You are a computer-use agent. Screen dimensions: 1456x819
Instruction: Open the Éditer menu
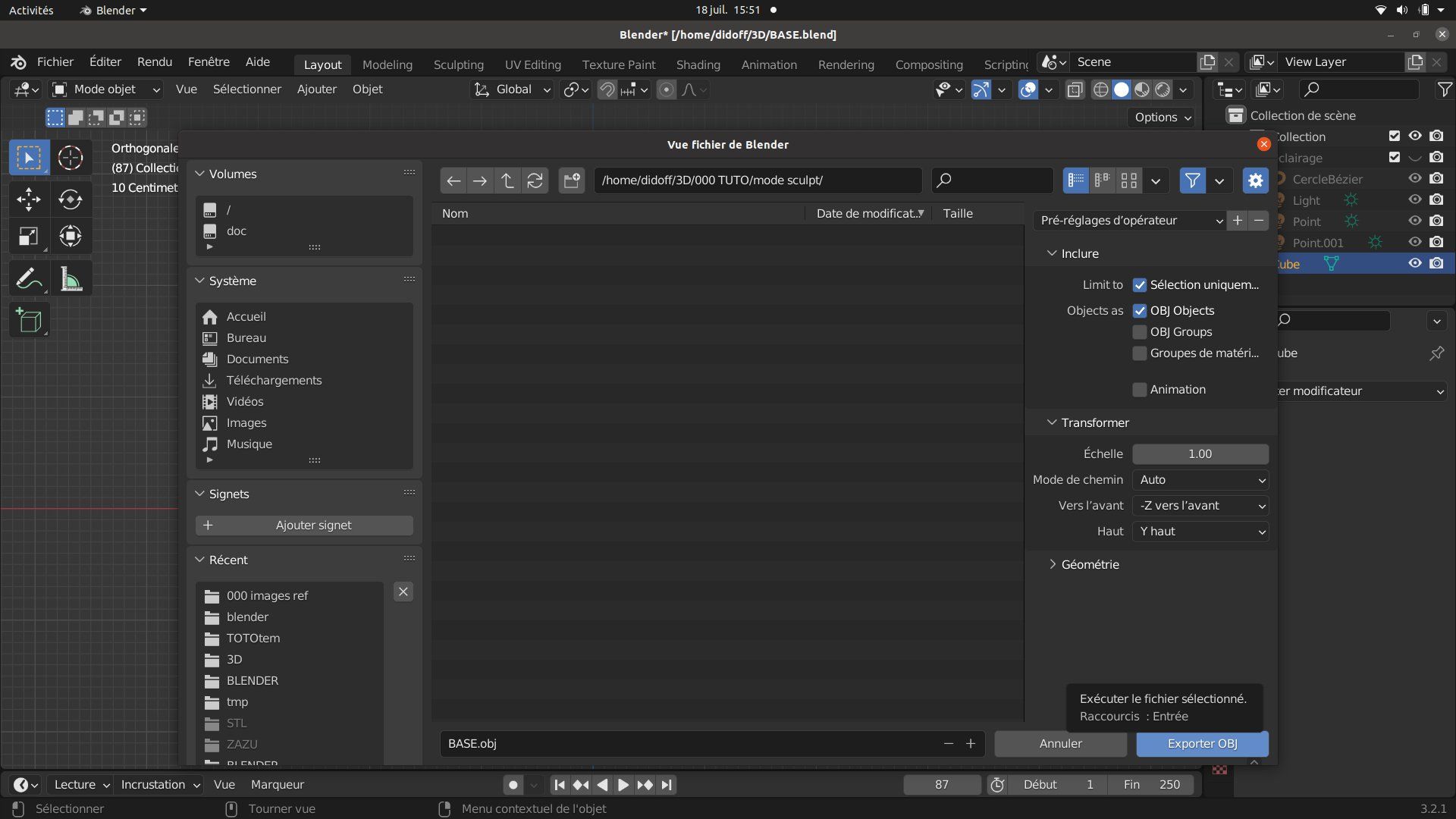[105, 62]
